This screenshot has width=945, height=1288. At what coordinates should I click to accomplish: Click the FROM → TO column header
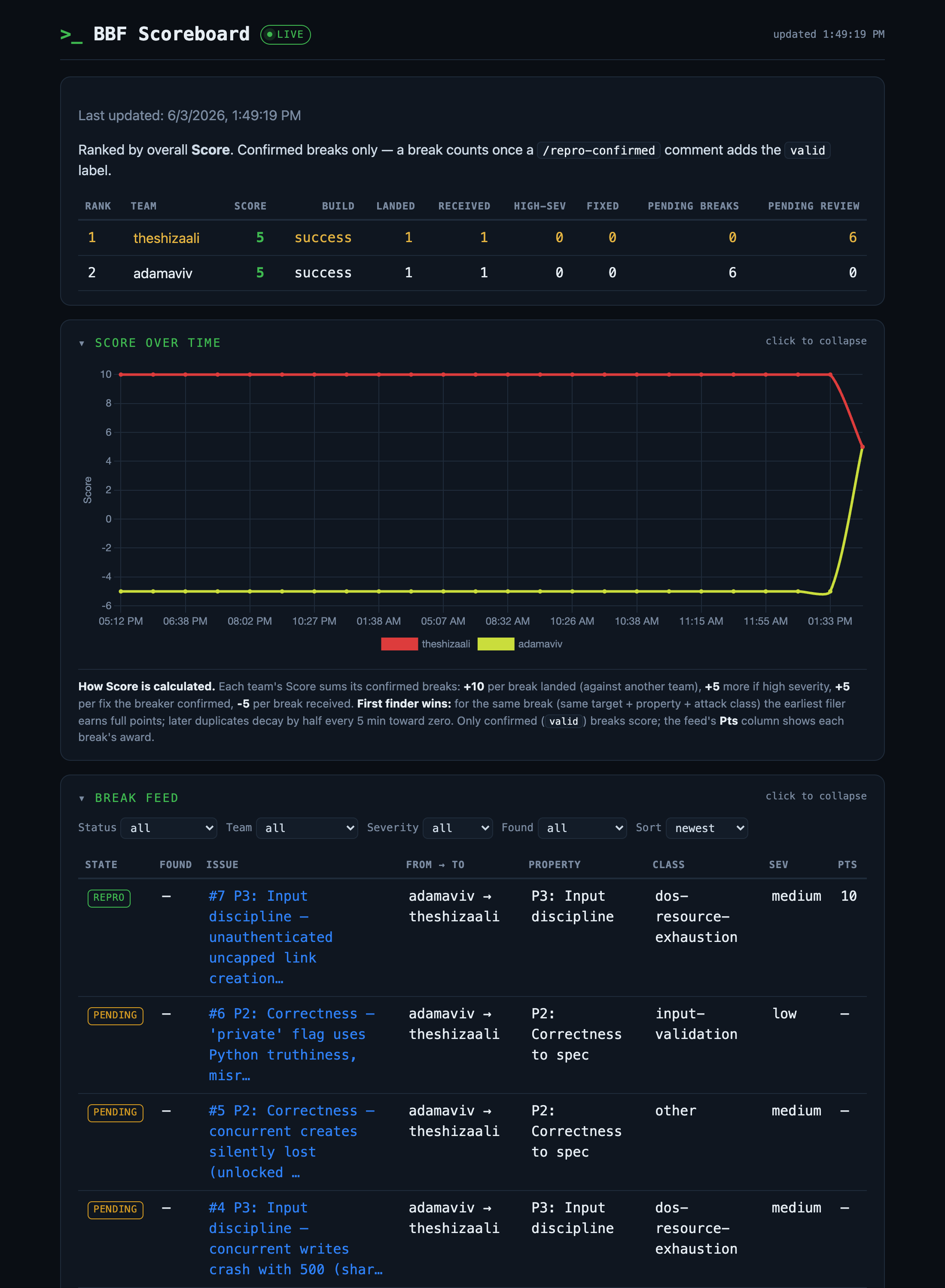[x=435, y=864]
